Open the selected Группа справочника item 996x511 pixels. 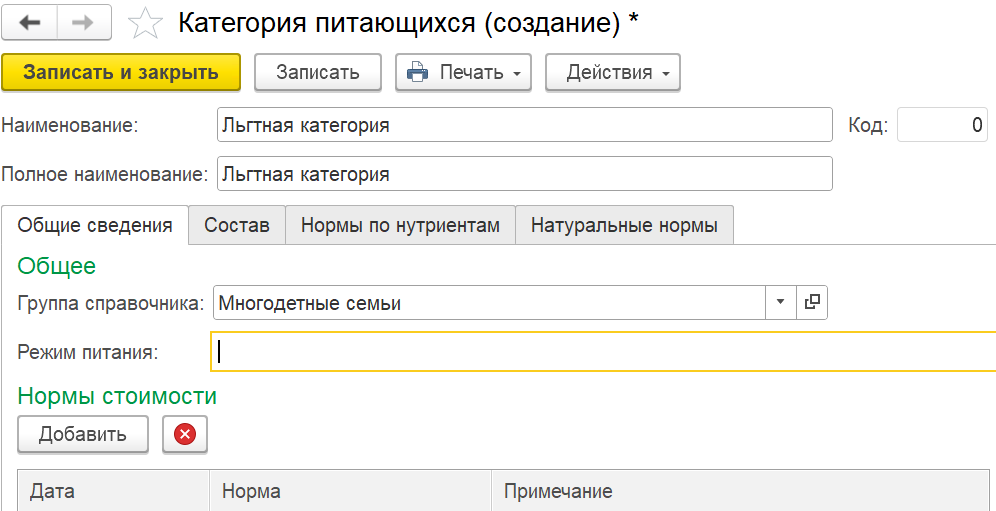pyautogui.click(x=812, y=302)
